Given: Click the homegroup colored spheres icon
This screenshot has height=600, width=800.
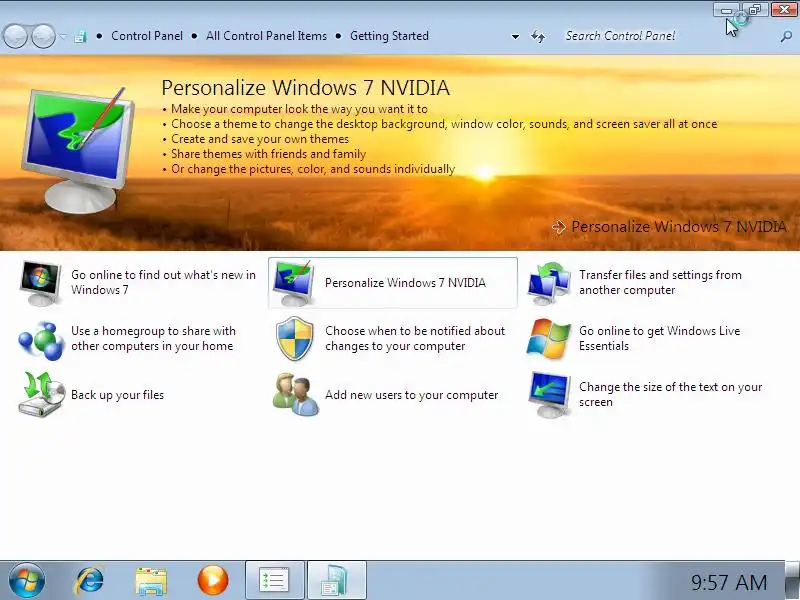Looking at the screenshot, I should (40, 340).
